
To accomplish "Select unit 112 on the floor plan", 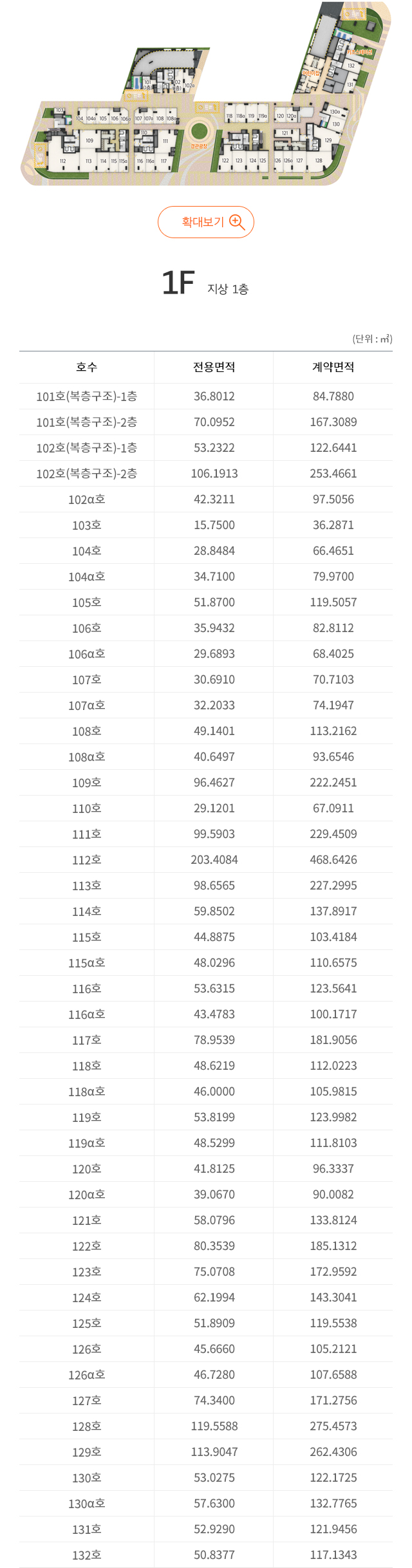I will coord(62,161).
